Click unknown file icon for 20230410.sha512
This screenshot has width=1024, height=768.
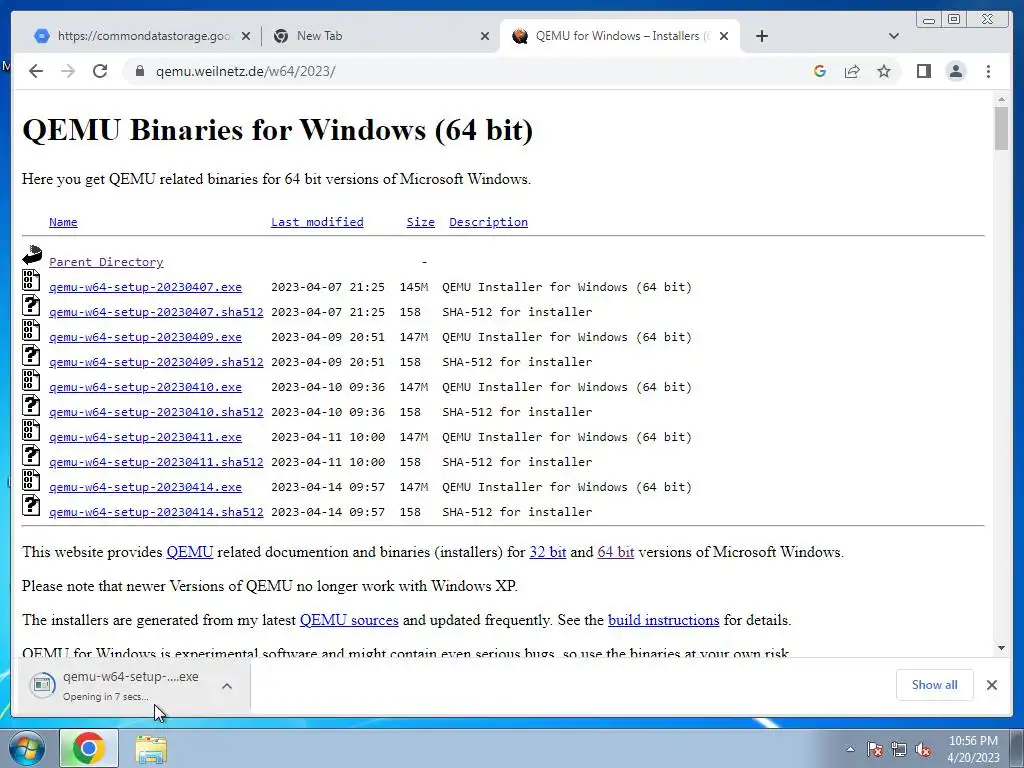point(31,405)
